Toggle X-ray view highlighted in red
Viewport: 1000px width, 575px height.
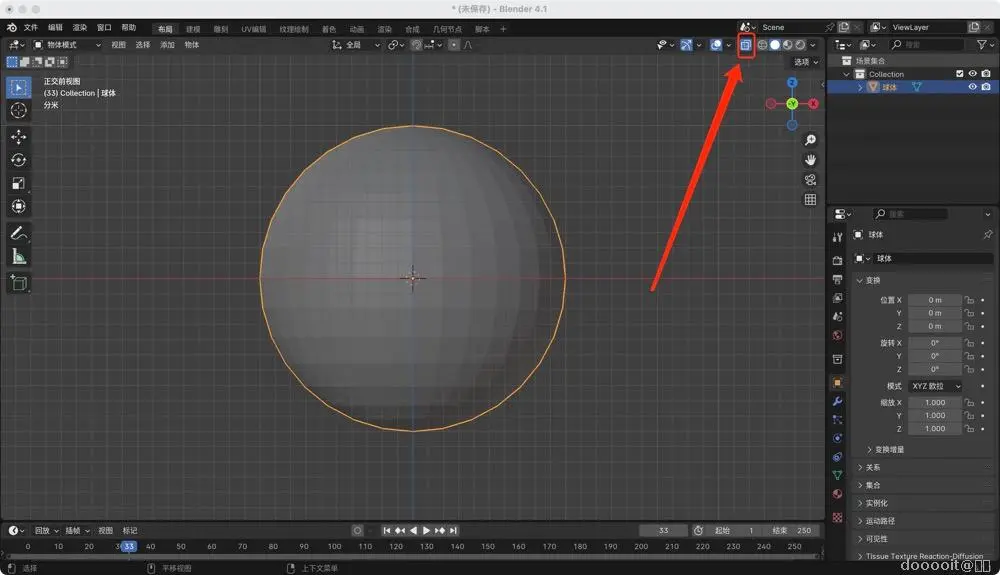click(x=745, y=45)
